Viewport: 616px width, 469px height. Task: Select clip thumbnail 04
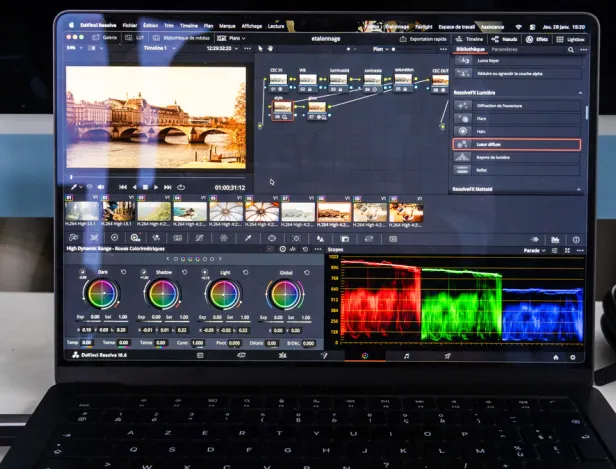click(x=190, y=211)
